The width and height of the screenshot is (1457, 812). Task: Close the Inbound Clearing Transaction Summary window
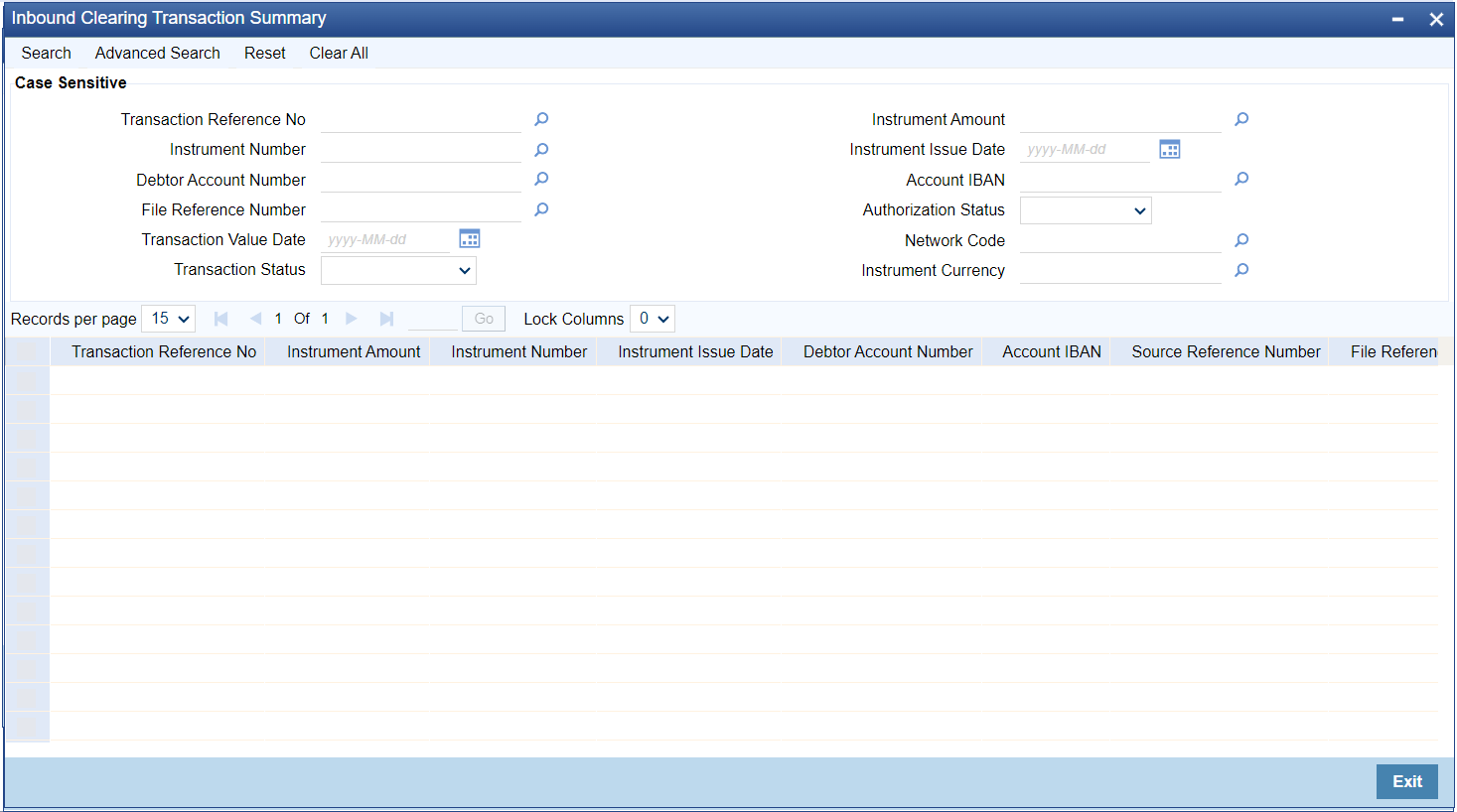[x=1436, y=19]
